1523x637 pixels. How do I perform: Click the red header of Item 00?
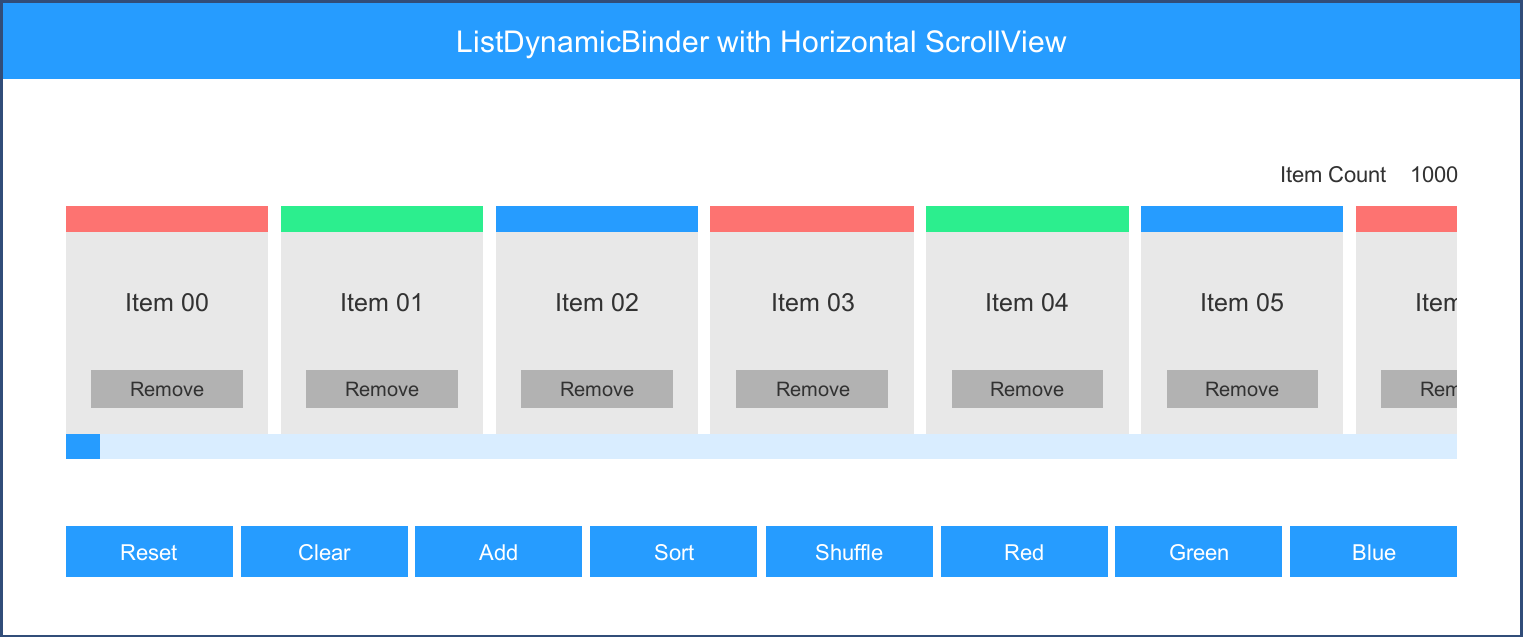click(167, 219)
